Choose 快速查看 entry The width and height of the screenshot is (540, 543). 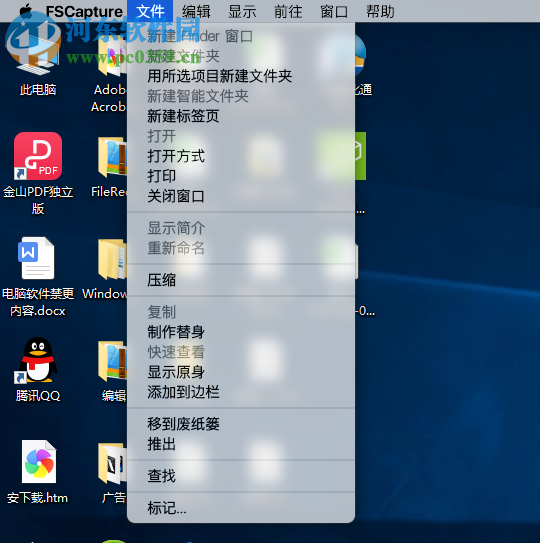pyautogui.click(x=241, y=352)
